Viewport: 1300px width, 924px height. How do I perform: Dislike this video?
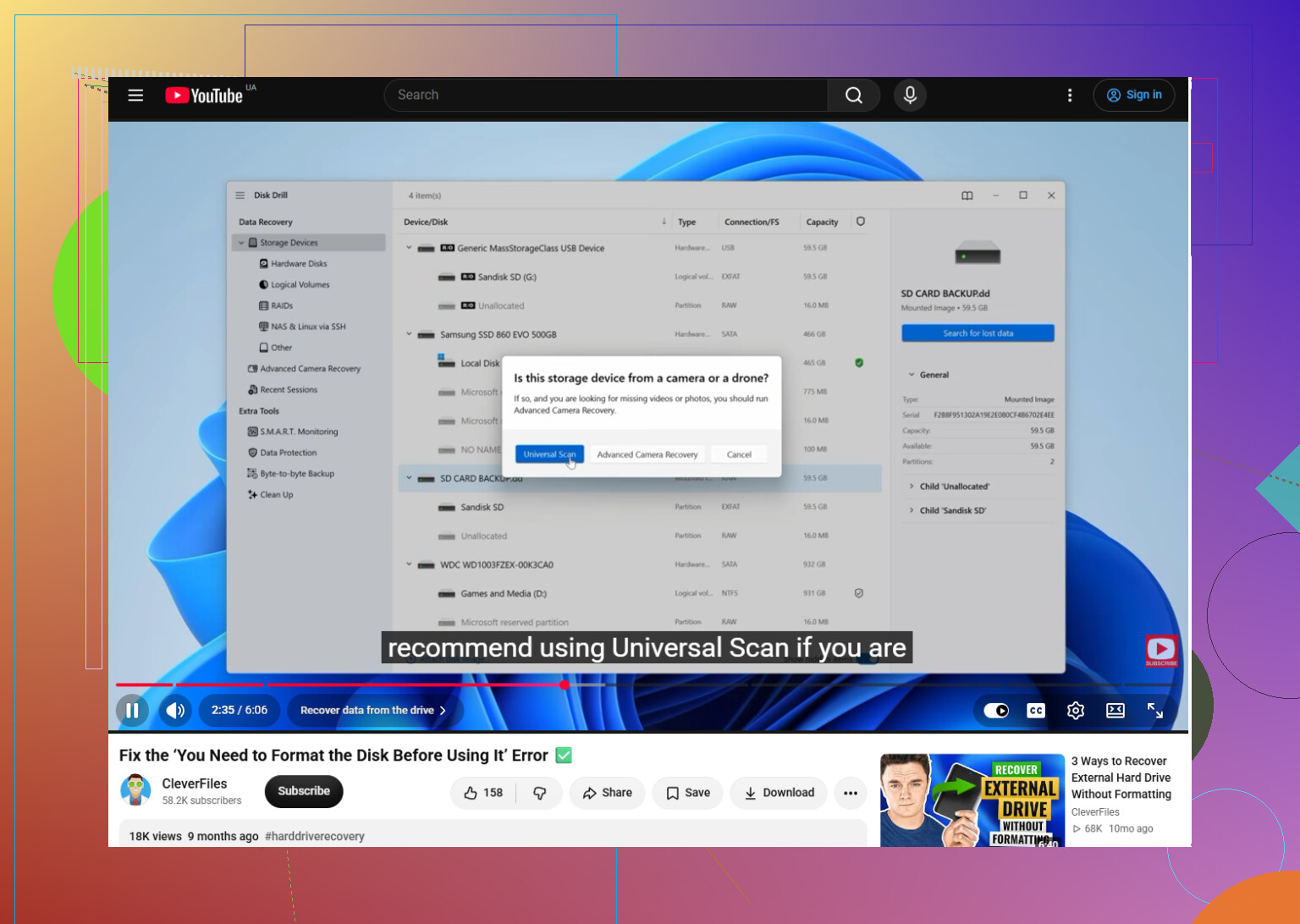[539, 792]
